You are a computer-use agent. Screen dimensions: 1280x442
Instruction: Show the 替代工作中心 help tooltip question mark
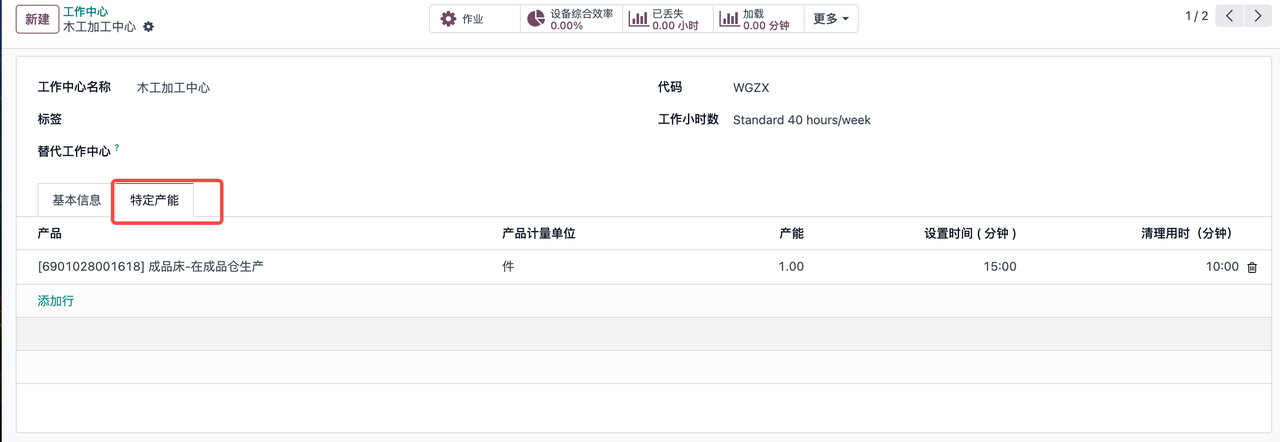point(117,148)
